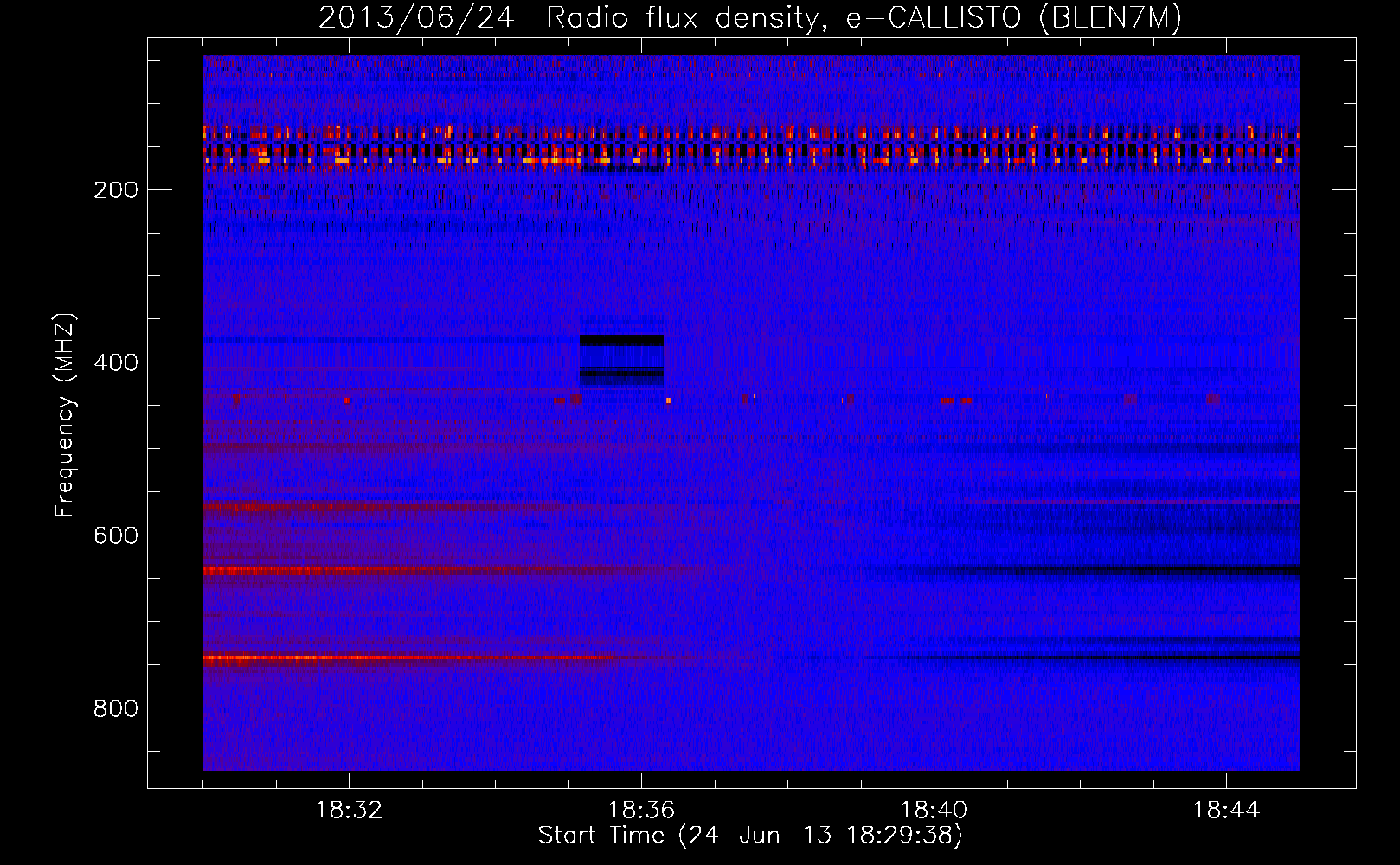The image size is (1400, 865).
Task: Click the 800 frequency tick label
Action: pos(116,708)
